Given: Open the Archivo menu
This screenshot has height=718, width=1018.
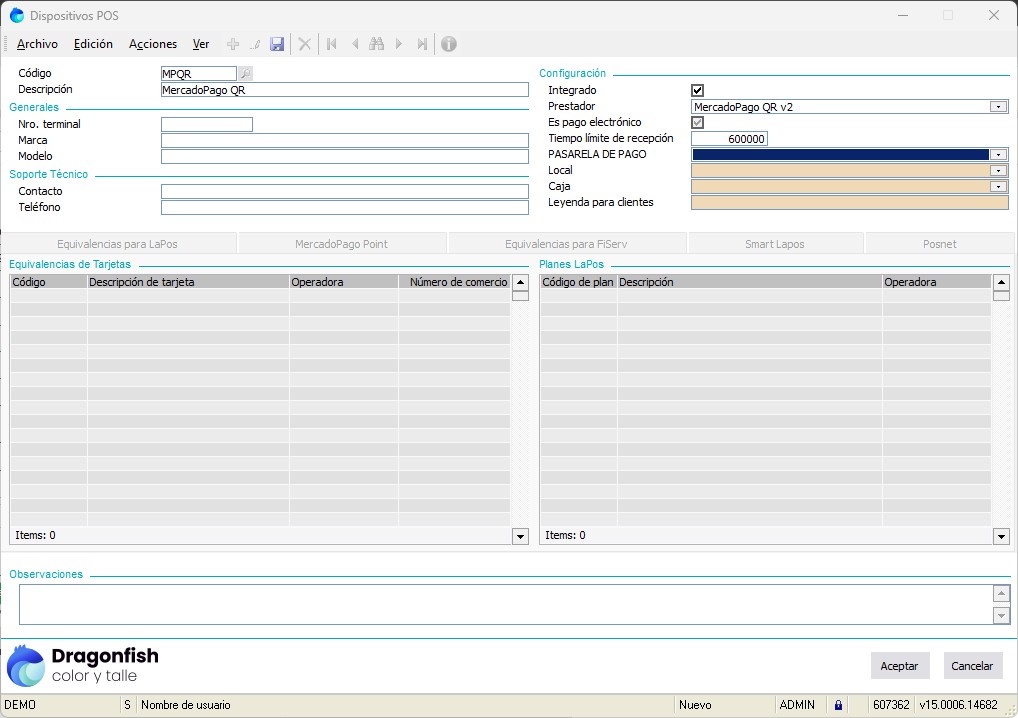Looking at the screenshot, I should 37,44.
